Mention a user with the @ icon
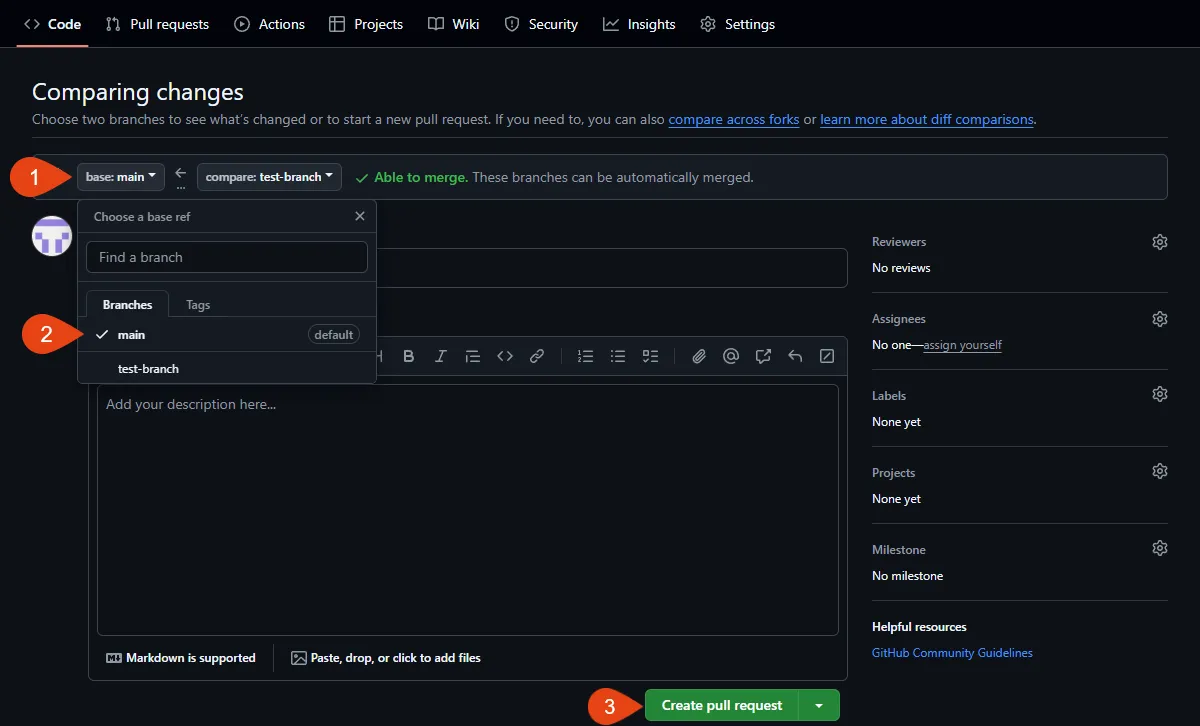The image size is (1200, 726). [730, 355]
